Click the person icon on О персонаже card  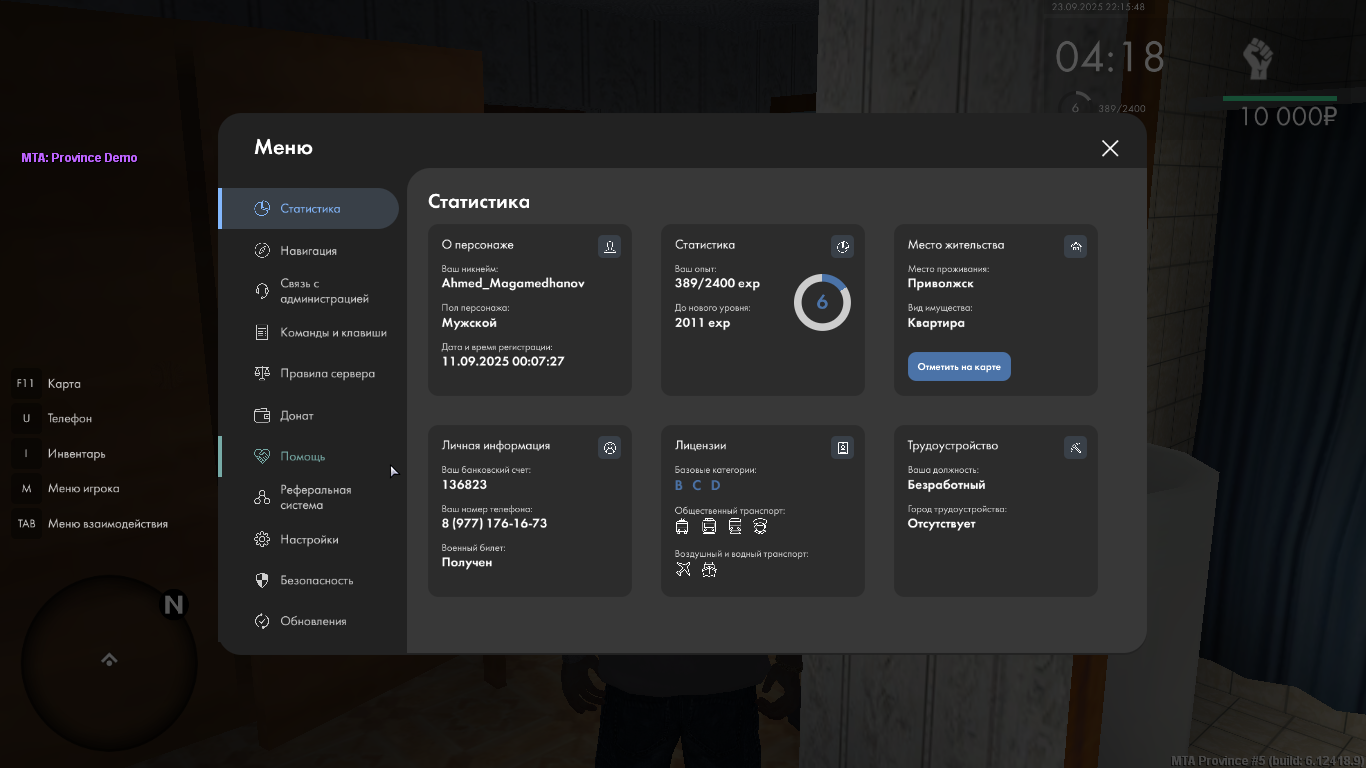point(609,246)
